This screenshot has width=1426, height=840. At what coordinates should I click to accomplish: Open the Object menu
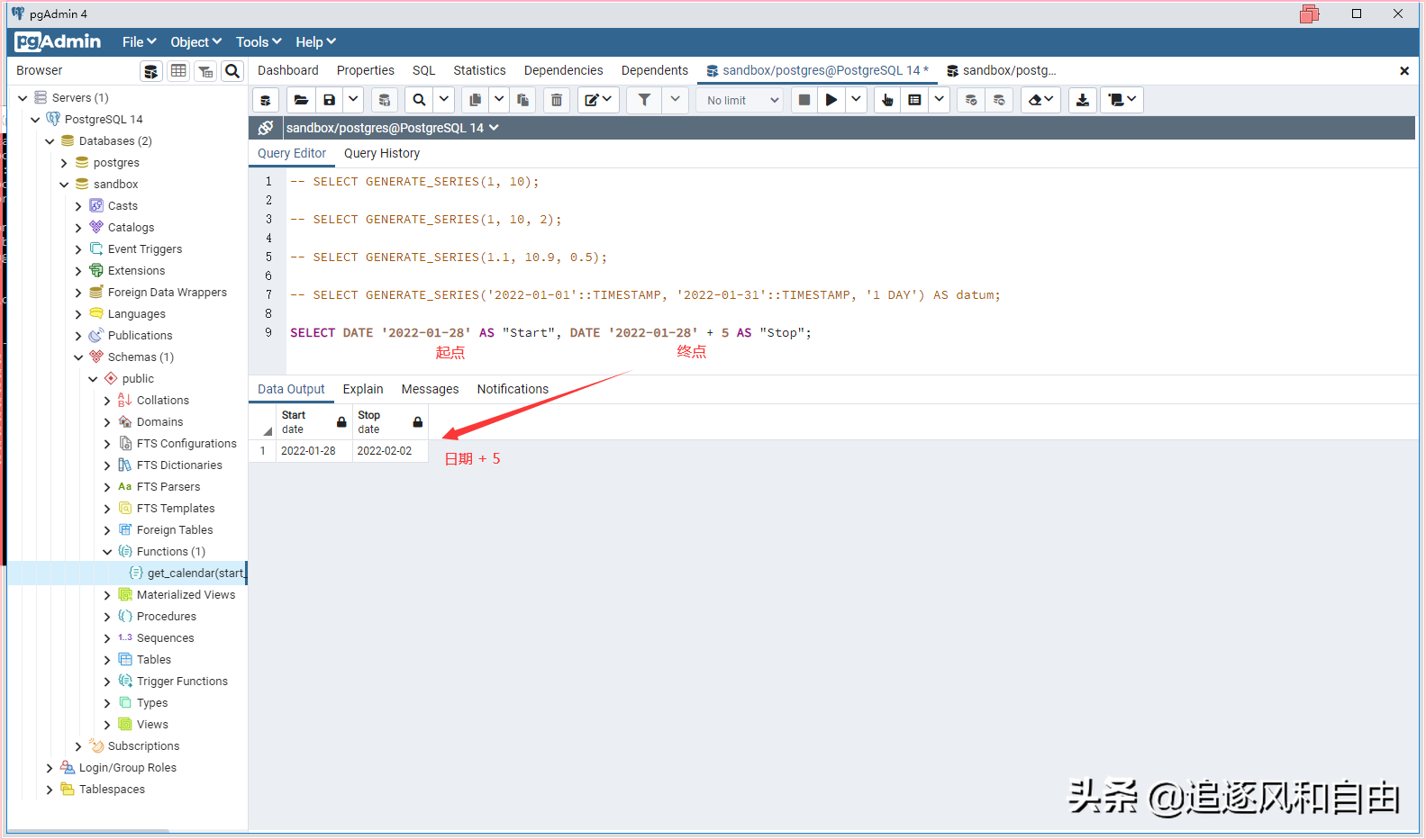(x=195, y=42)
